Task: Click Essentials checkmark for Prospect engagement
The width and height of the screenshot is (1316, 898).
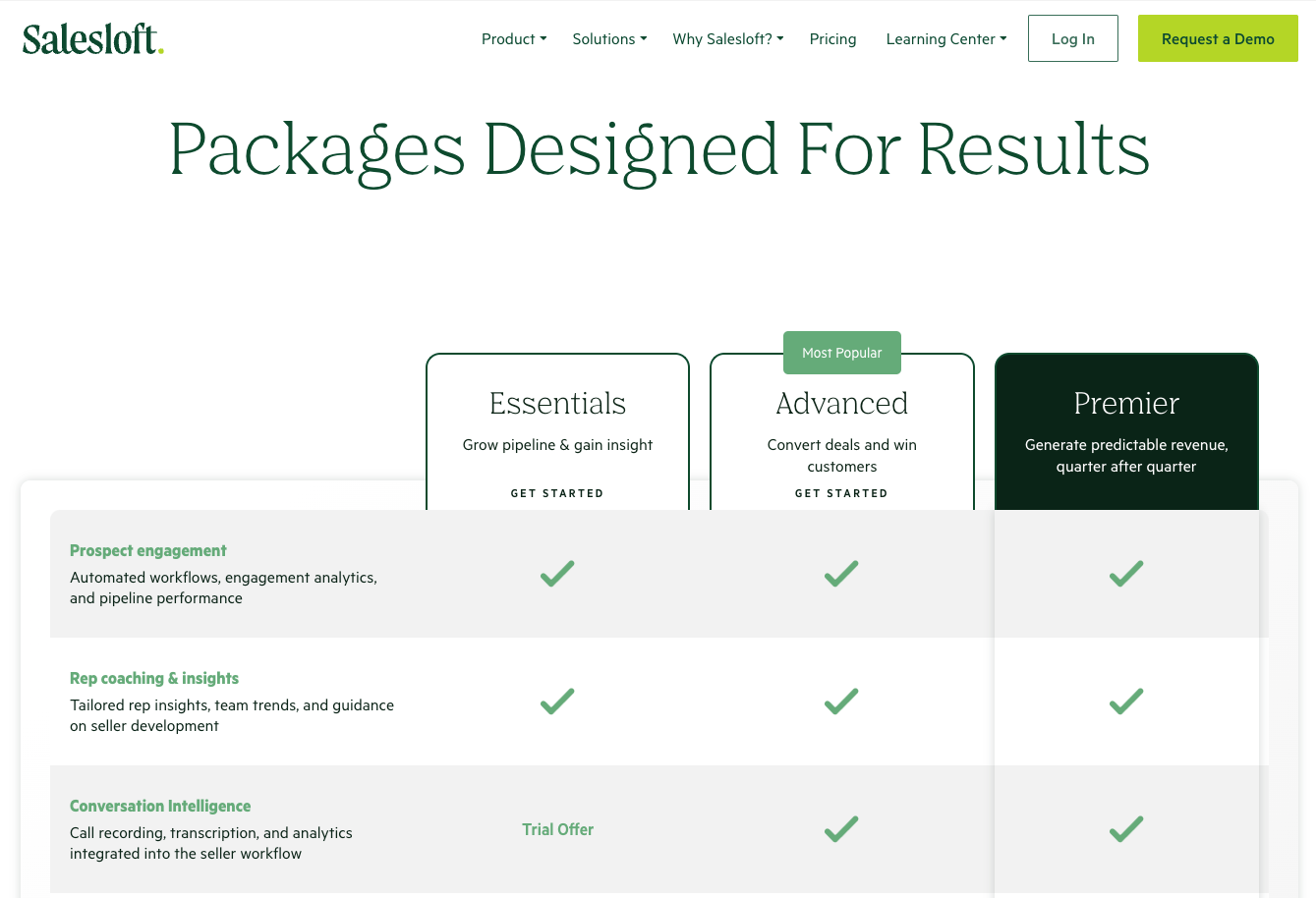Action: (557, 573)
